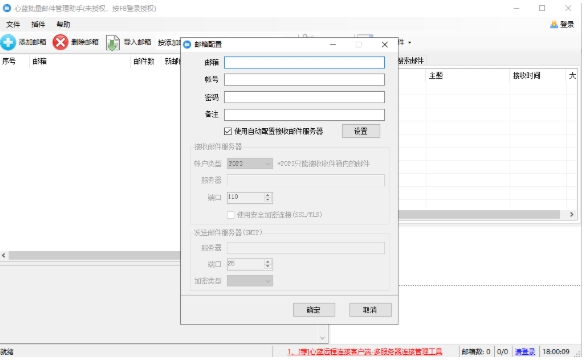The height and width of the screenshot is (360, 585).
Task: Toggle the SSL/TLS secure connection checkbox
Action: (231, 215)
